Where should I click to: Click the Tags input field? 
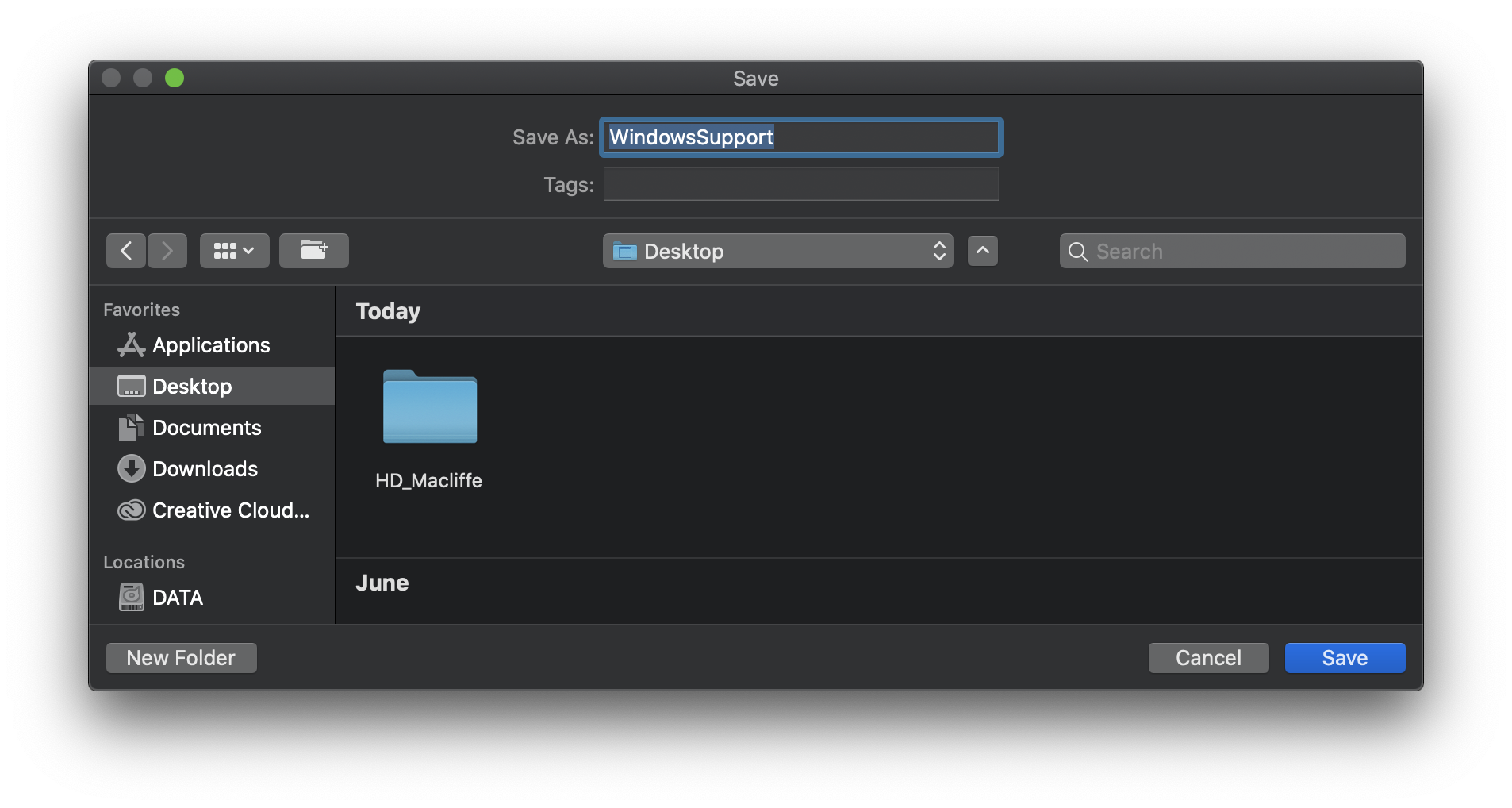[800, 184]
